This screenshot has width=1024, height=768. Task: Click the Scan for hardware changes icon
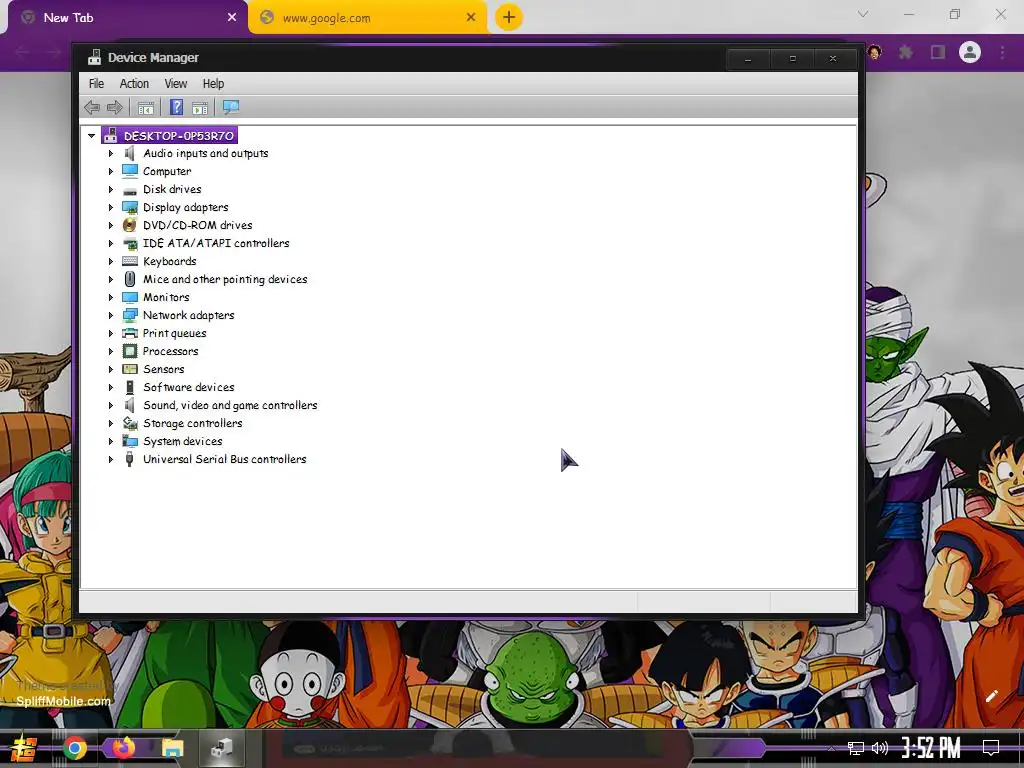point(231,108)
